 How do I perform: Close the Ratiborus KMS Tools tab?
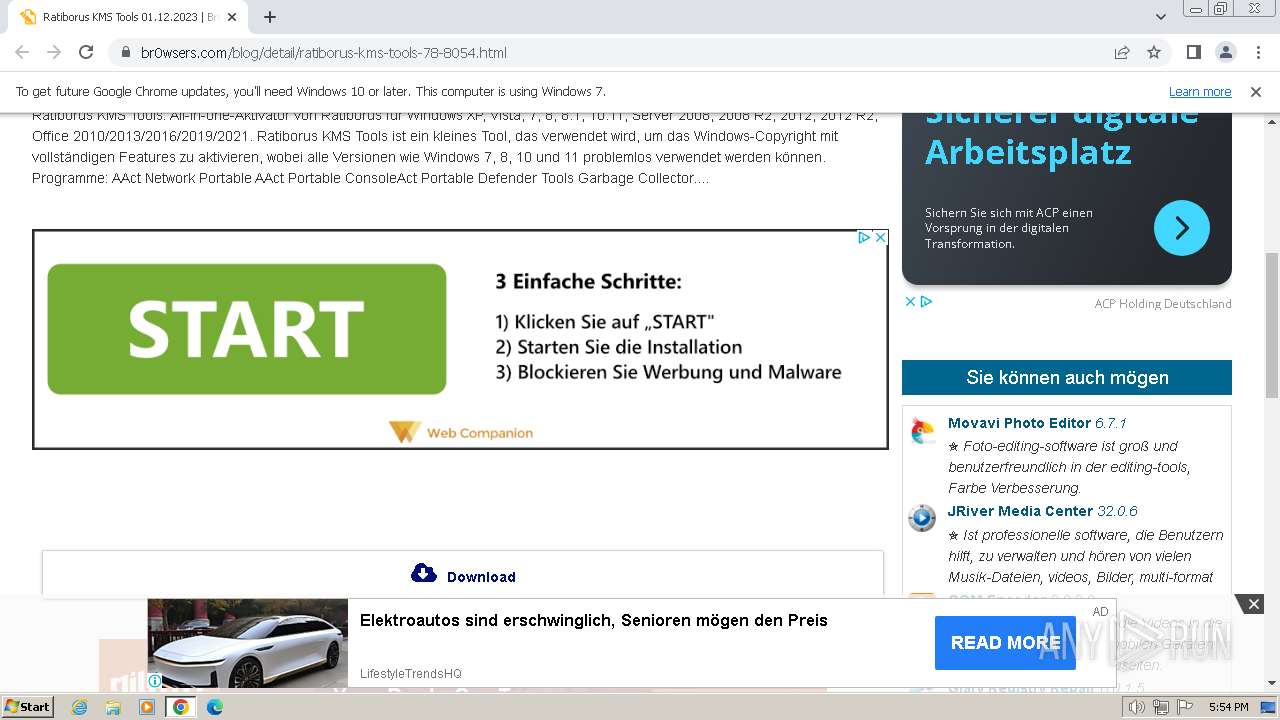coord(233,17)
